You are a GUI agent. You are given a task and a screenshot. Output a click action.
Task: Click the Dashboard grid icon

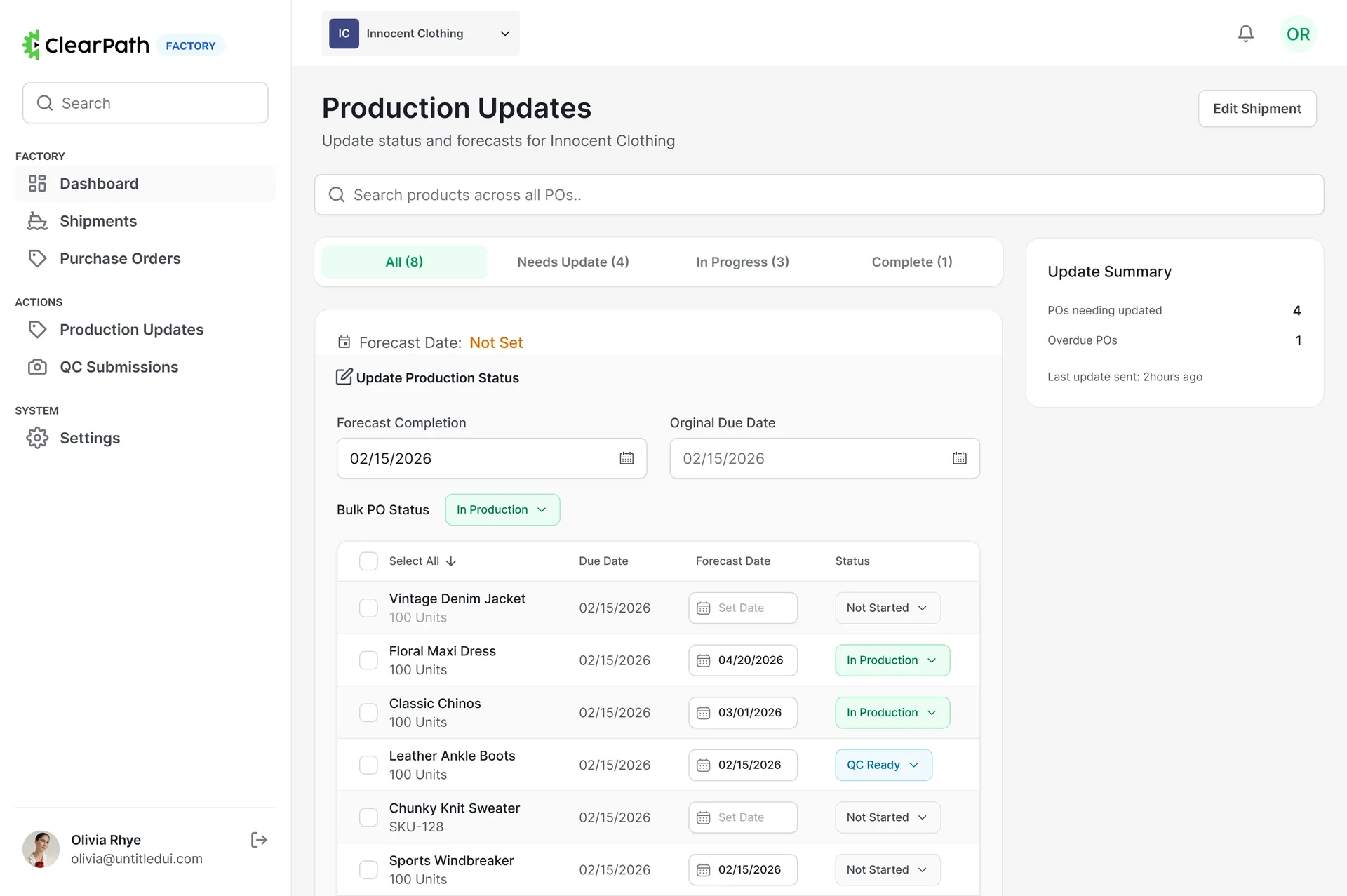tap(37, 183)
